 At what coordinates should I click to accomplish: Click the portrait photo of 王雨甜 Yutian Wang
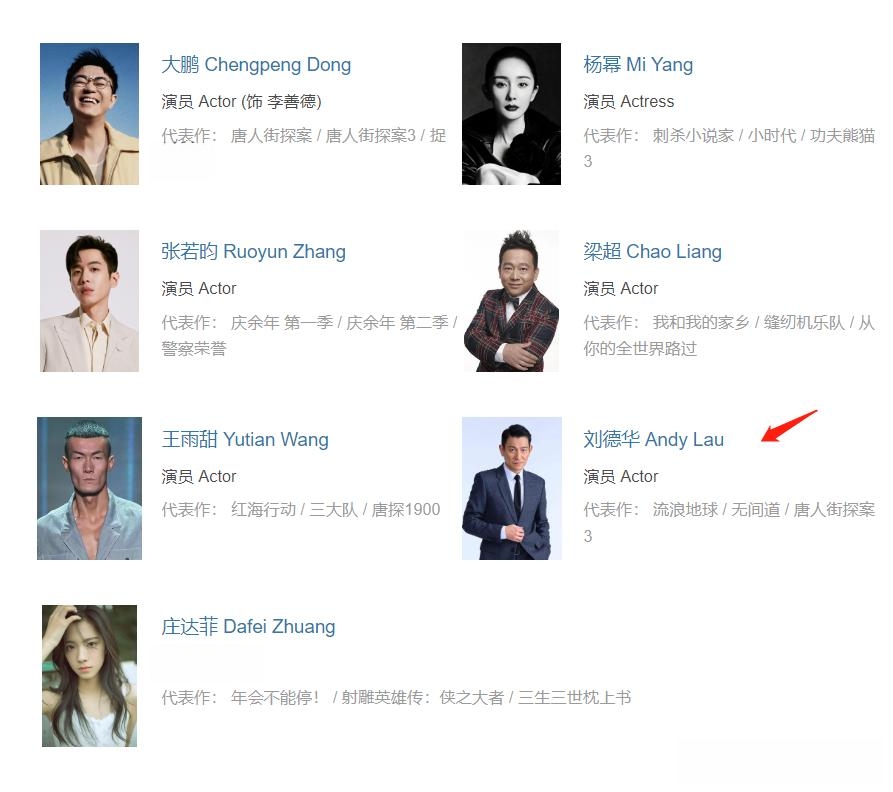(x=89, y=489)
